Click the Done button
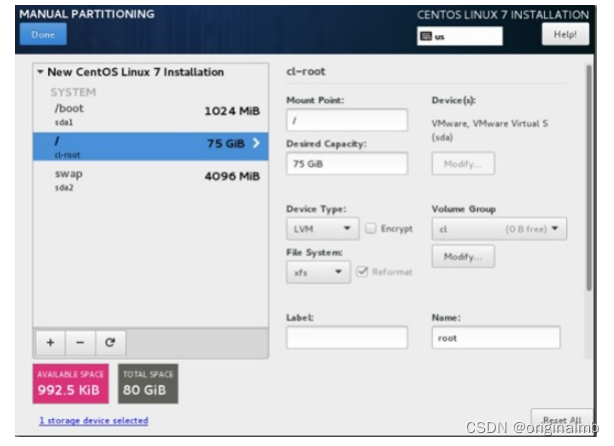The image size is (614, 446). [43, 34]
